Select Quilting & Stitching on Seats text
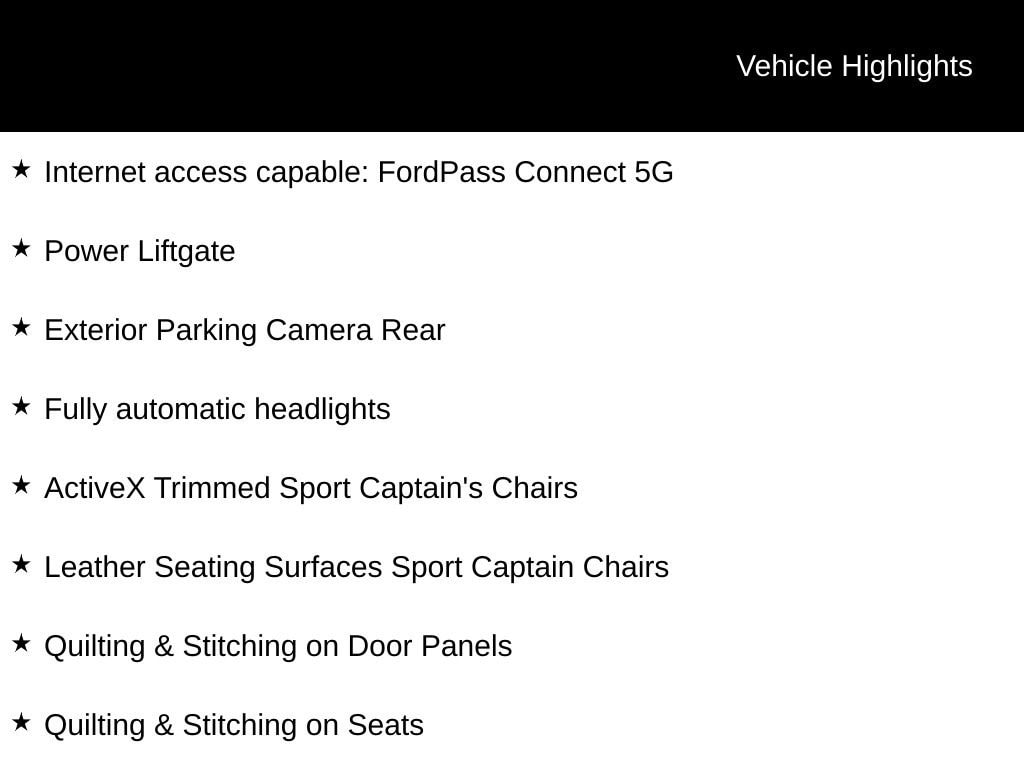Image resolution: width=1024 pixels, height=768 pixels. (234, 726)
